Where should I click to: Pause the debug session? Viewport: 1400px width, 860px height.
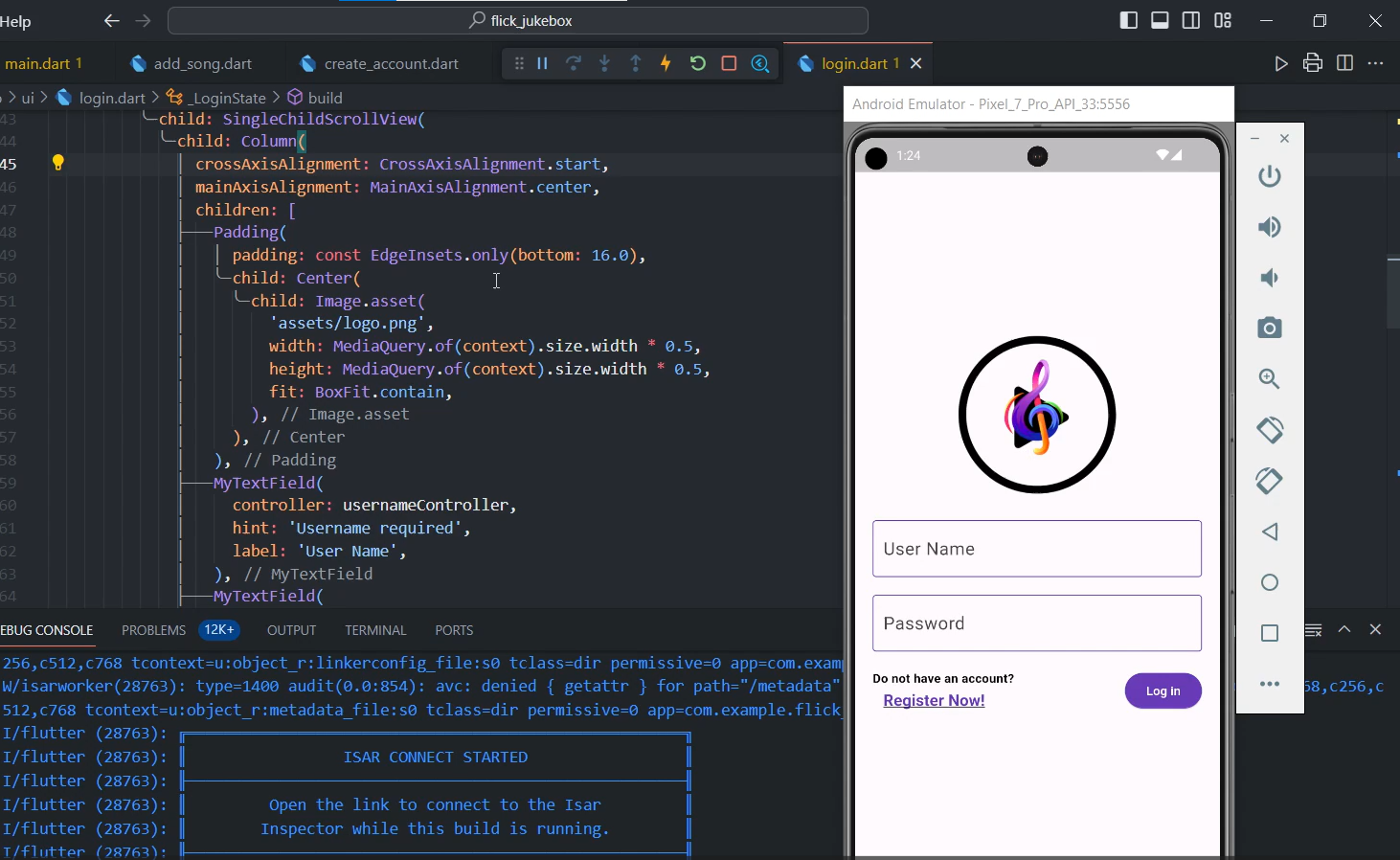542,63
